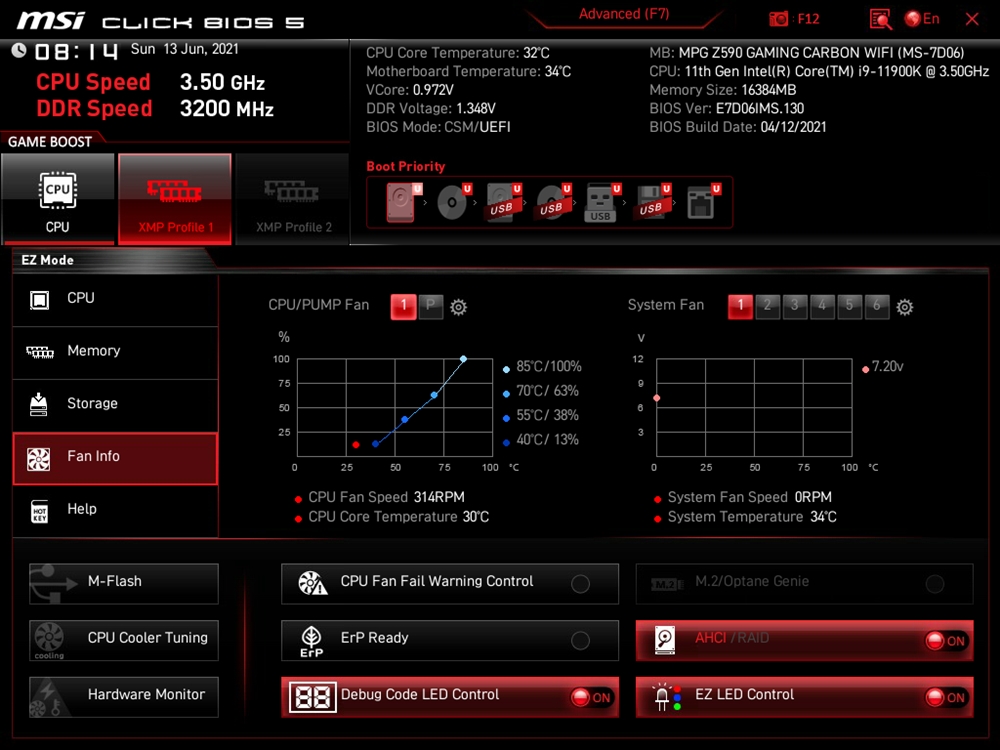Change language via the En globe icon

click(922, 19)
